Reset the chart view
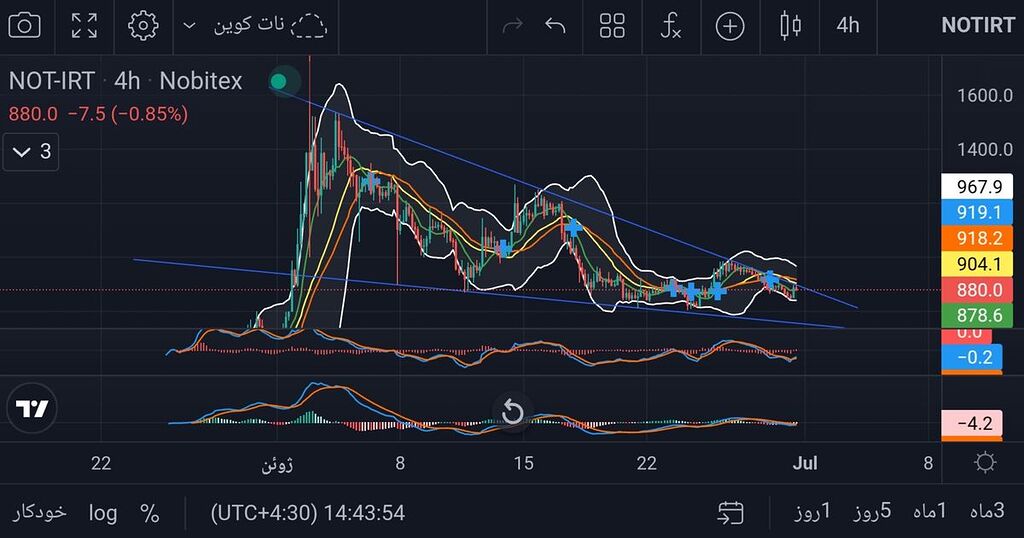Viewport: 1024px width, 538px height. point(512,411)
